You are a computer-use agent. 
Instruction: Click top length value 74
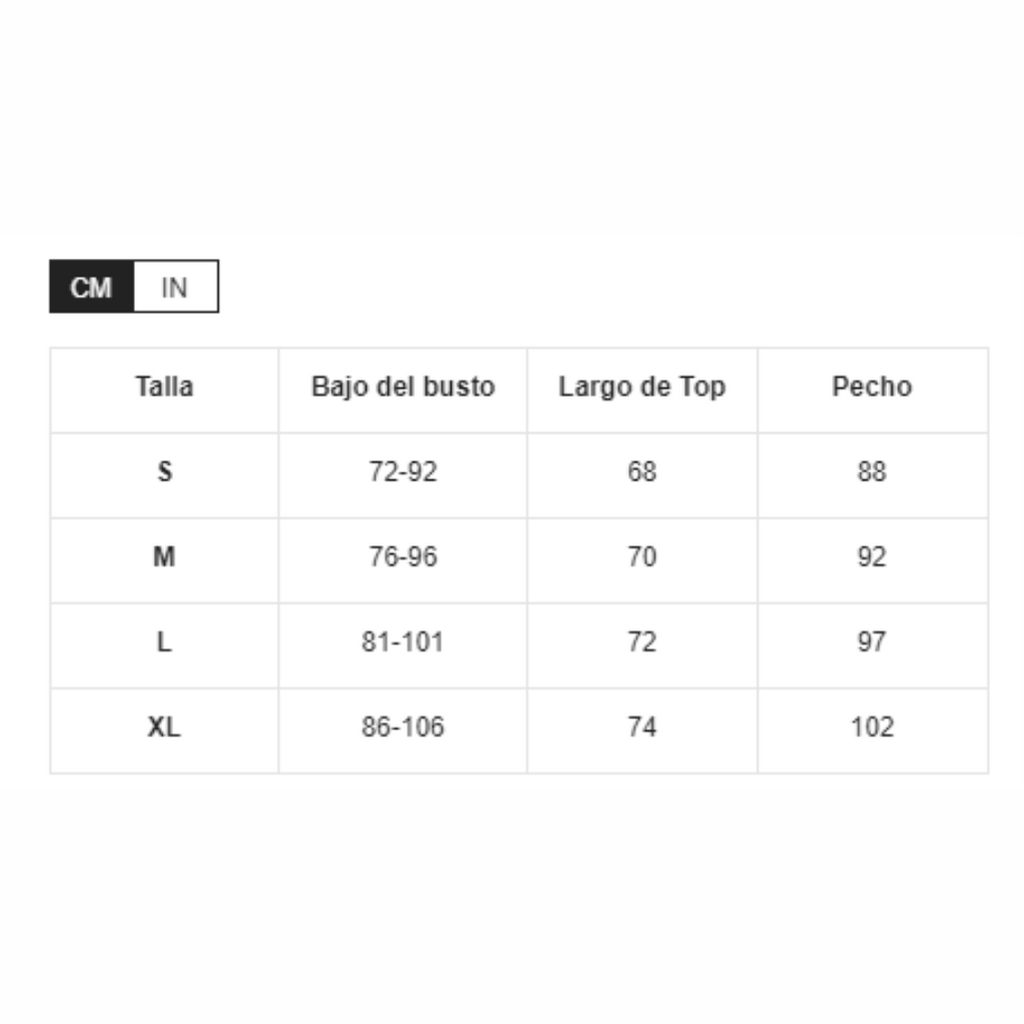(x=642, y=727)
